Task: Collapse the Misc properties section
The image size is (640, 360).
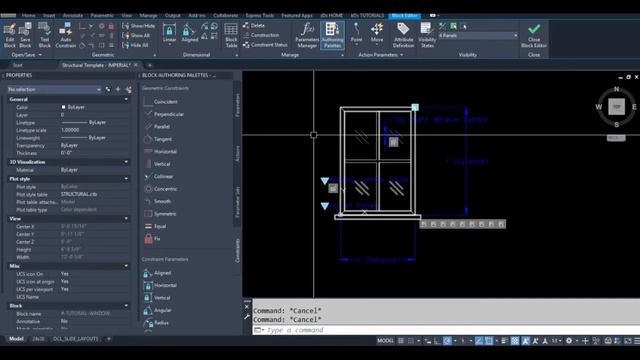Action: (x=126, y=266)
